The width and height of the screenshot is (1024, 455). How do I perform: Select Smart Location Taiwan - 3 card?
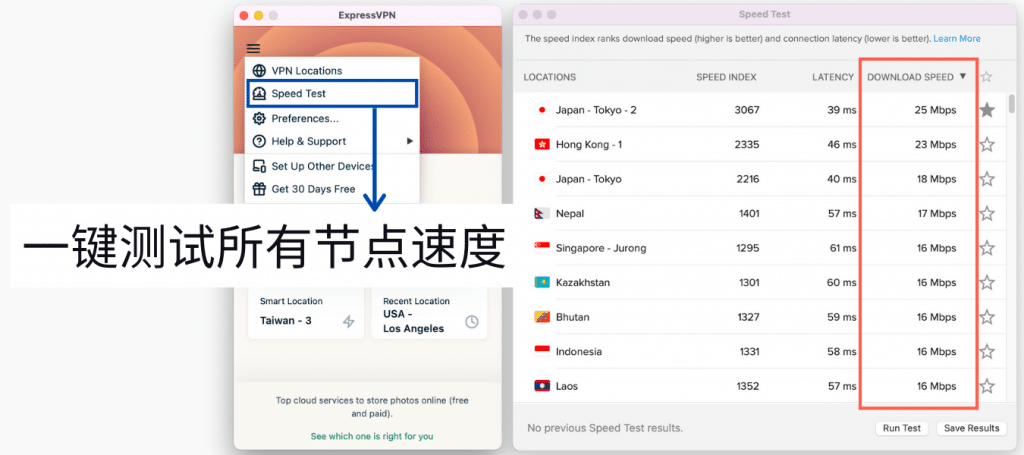tap(306, 314)
